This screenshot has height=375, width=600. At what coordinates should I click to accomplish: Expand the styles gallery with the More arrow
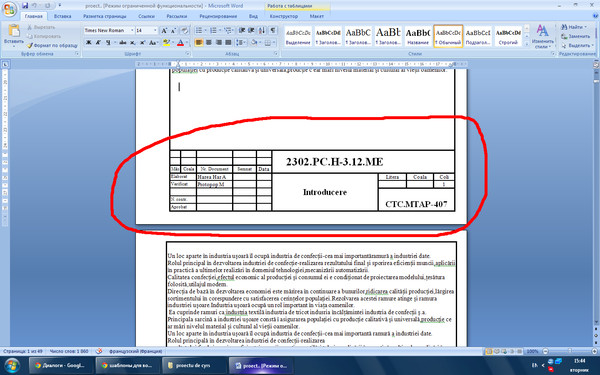pos(527,44)
